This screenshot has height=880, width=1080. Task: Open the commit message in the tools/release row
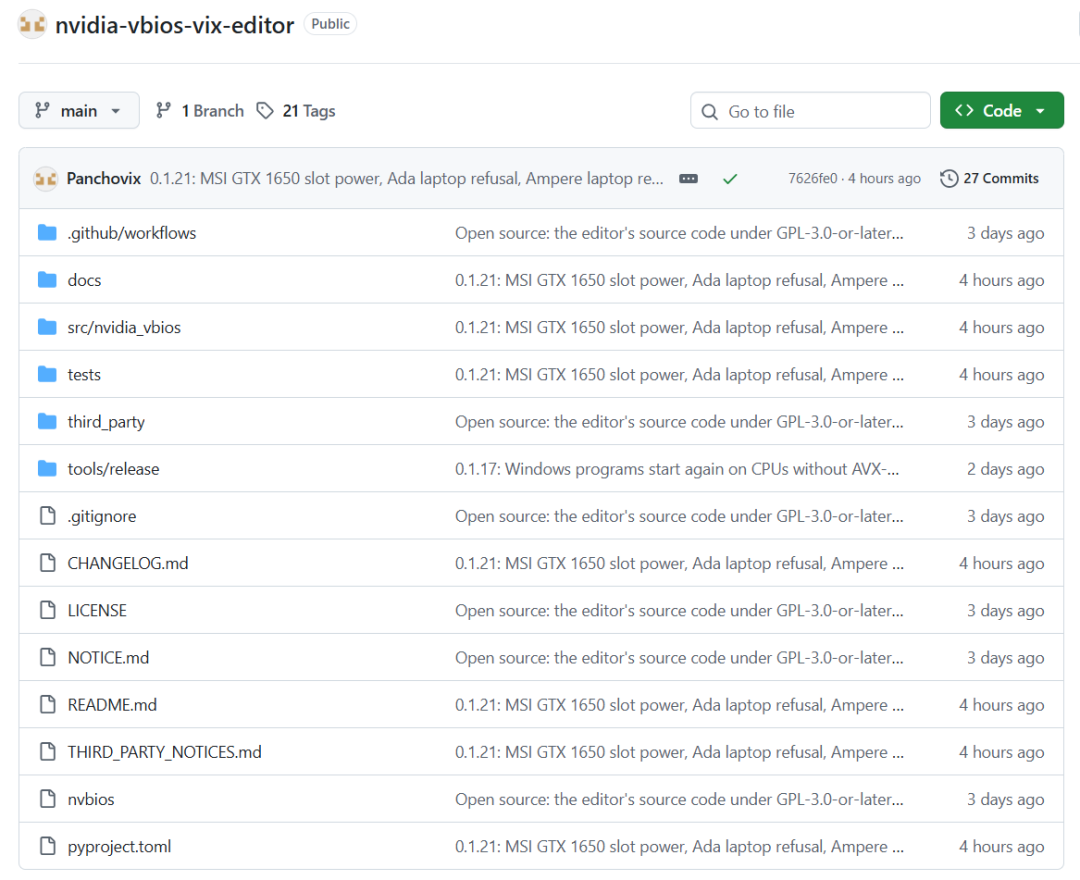click(x=677, y=469)
